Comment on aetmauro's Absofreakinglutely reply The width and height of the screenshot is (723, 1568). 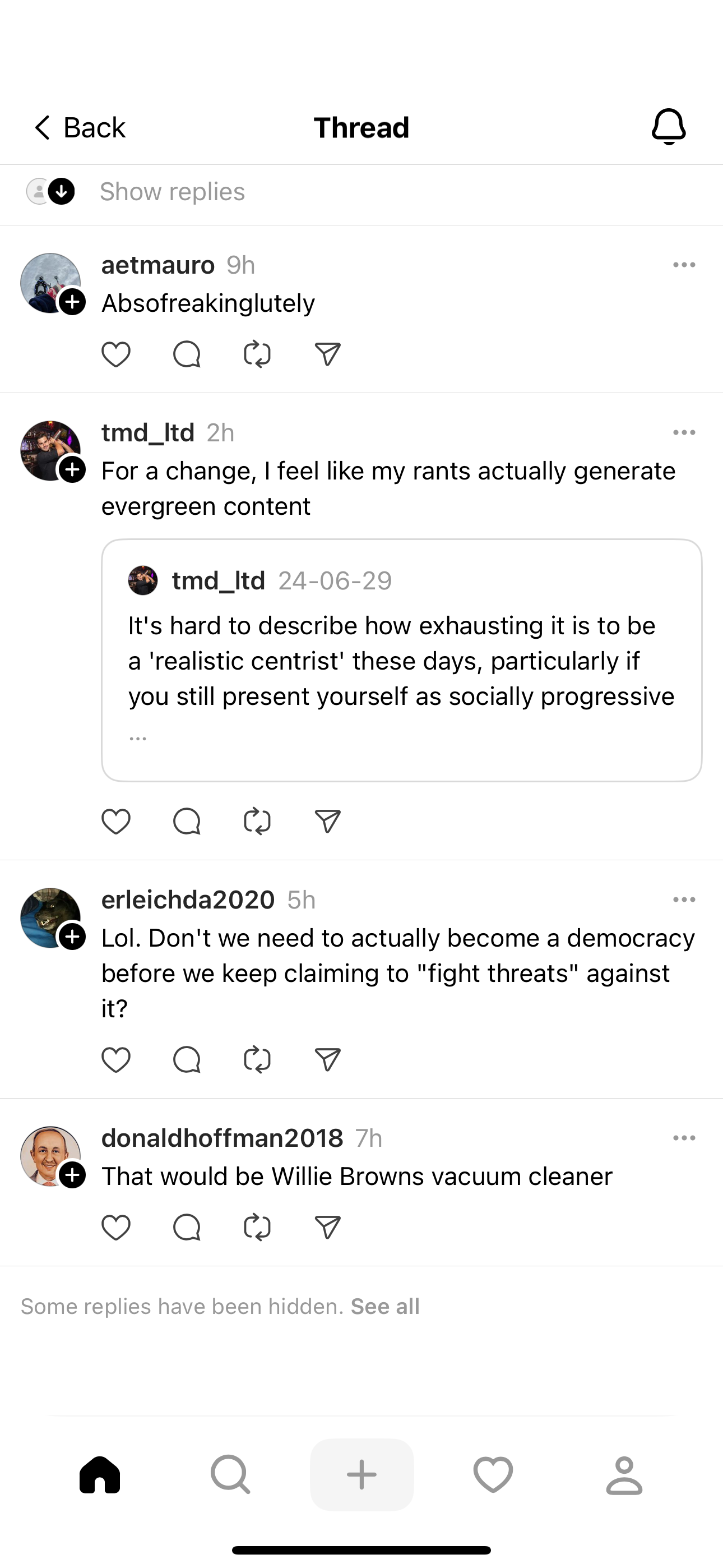(186, 354)
